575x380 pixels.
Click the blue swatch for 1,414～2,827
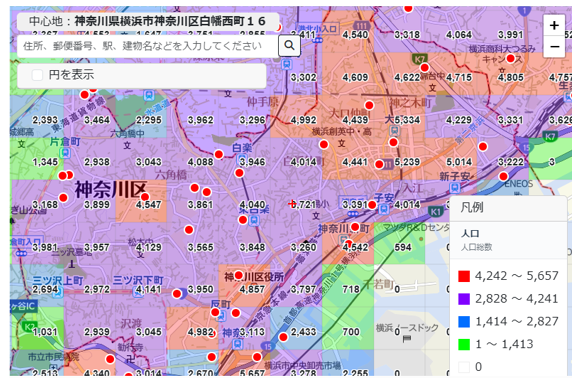[x=464, y=321]
